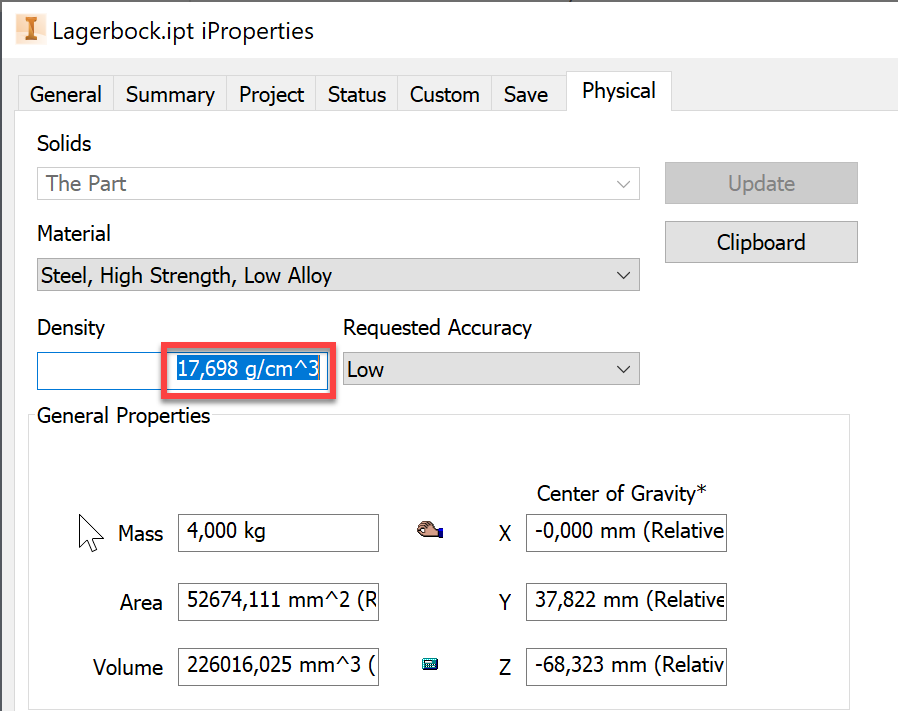Open the Material dropdown list
Screen dimensions: 898x711
coord(623,275)
